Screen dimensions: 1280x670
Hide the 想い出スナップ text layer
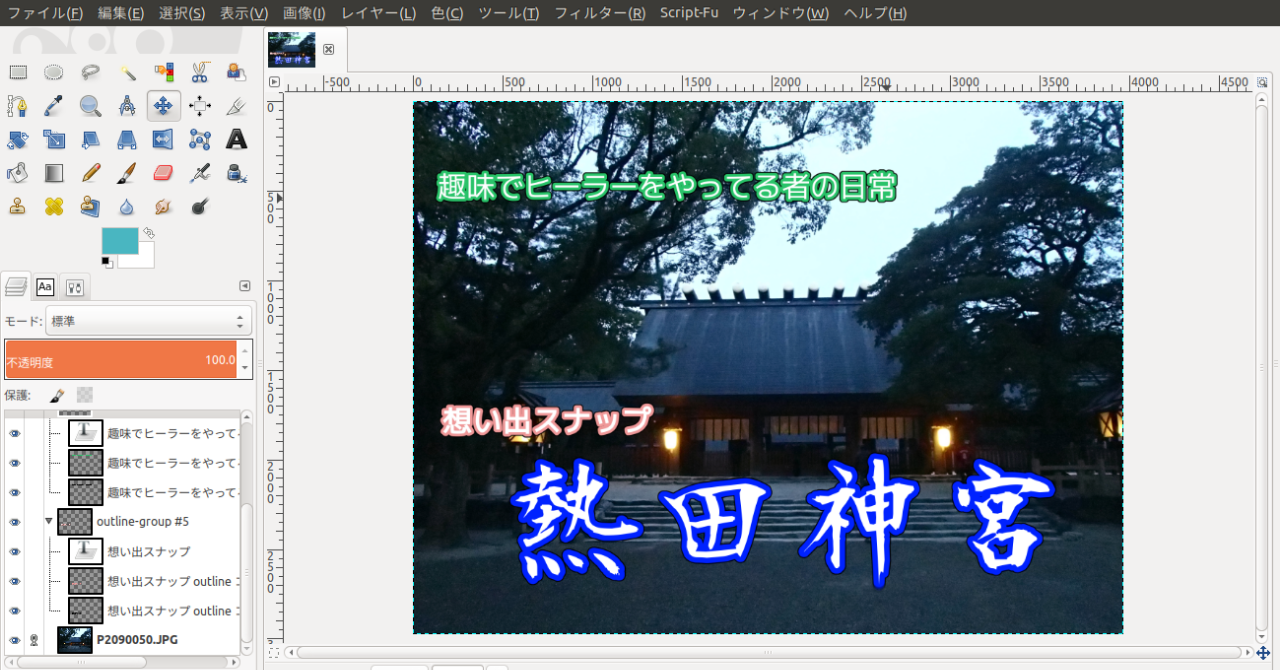(15, 551)
